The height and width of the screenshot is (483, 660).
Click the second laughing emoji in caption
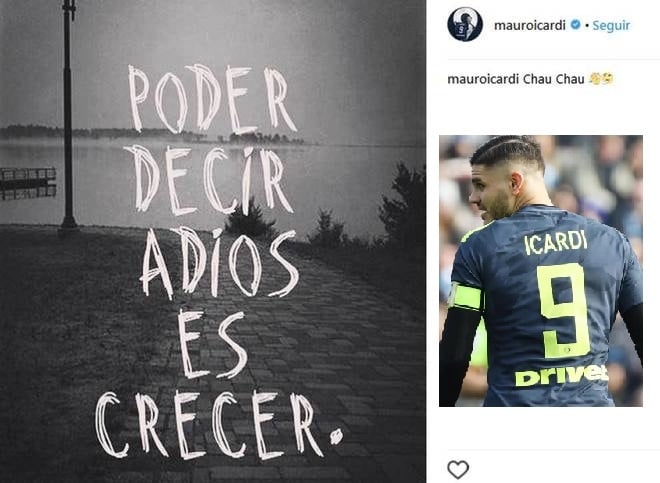[607, 79]
